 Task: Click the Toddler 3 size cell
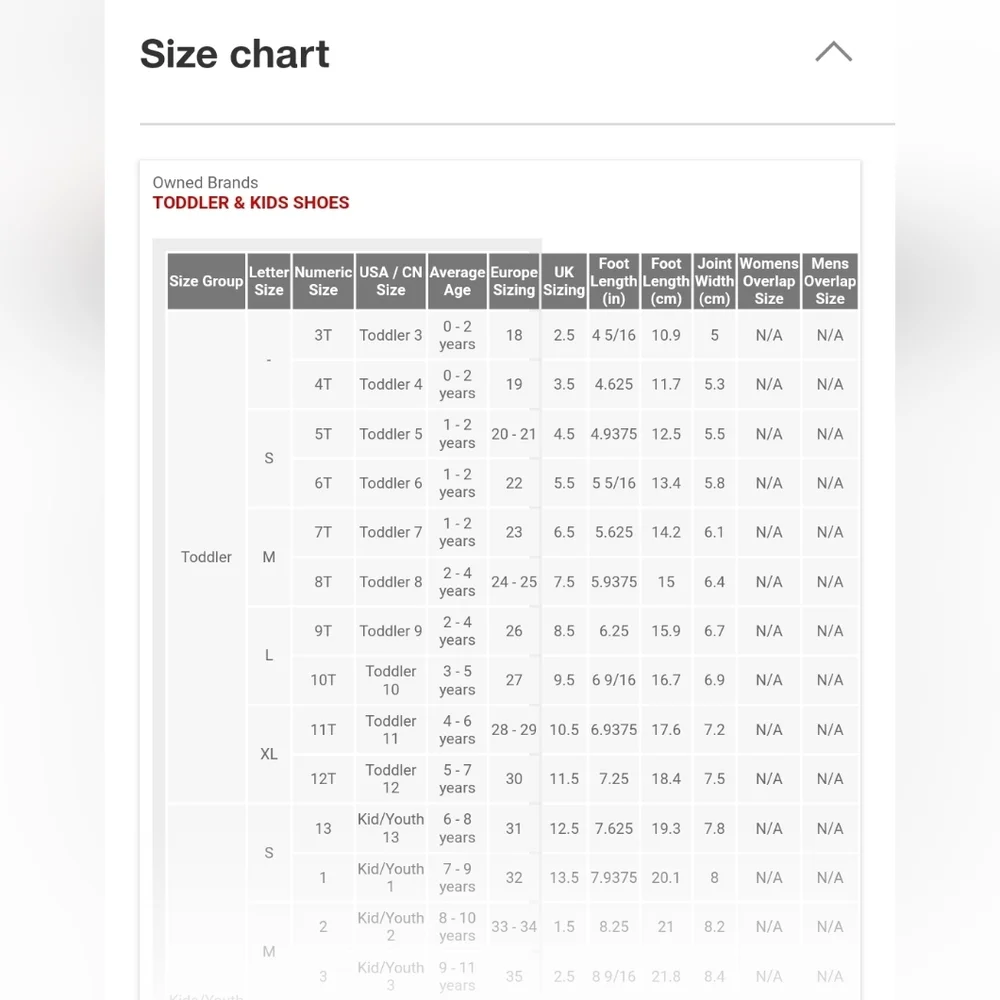pos(390,335)
